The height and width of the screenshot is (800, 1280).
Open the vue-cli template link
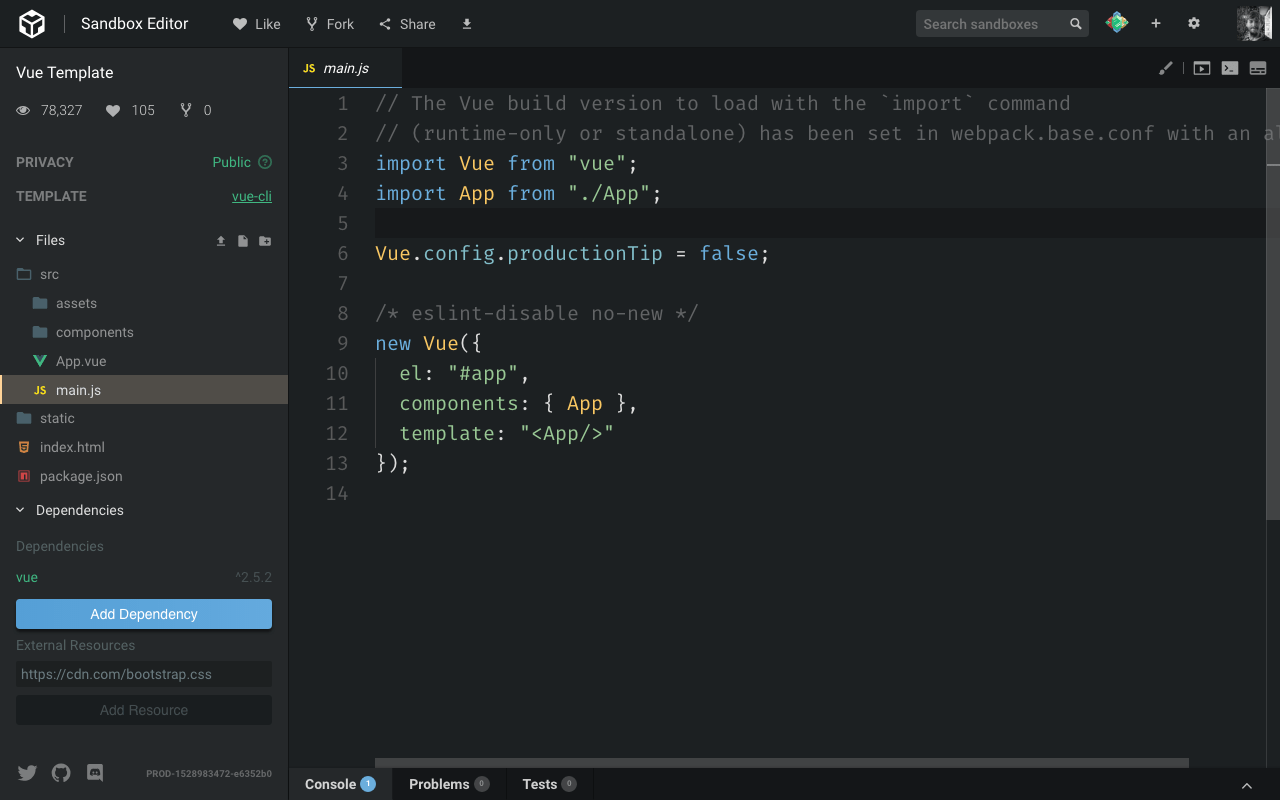point(251,196)
